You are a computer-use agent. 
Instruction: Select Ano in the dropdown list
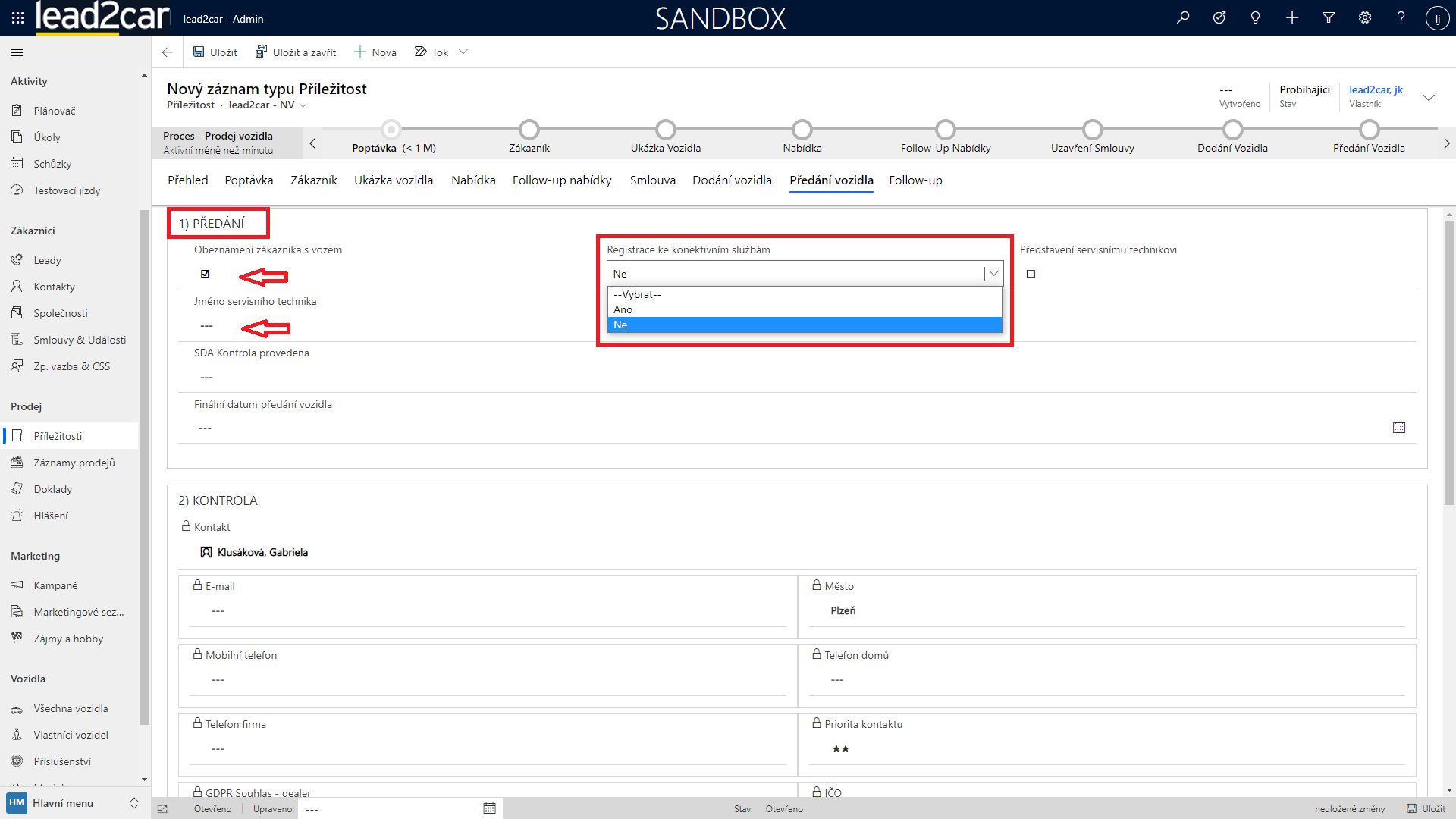coord(623,309)
